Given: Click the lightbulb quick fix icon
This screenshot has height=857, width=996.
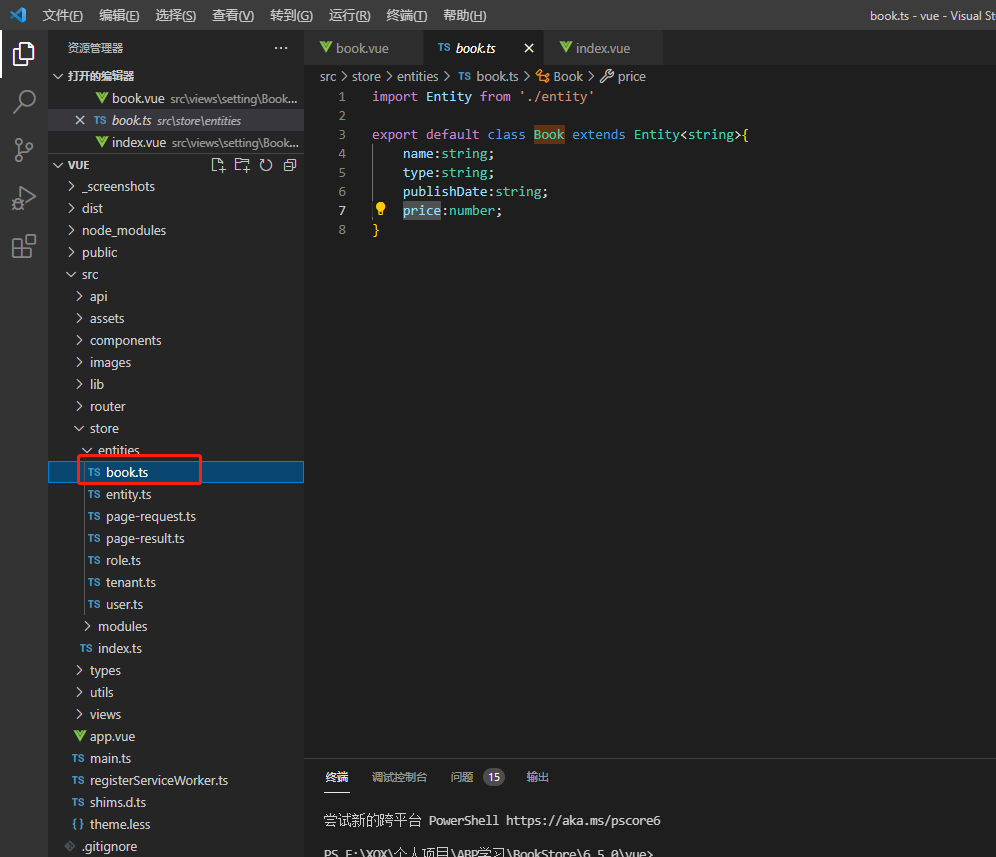Looking at the screenshot, I should [x=380, y=210].
